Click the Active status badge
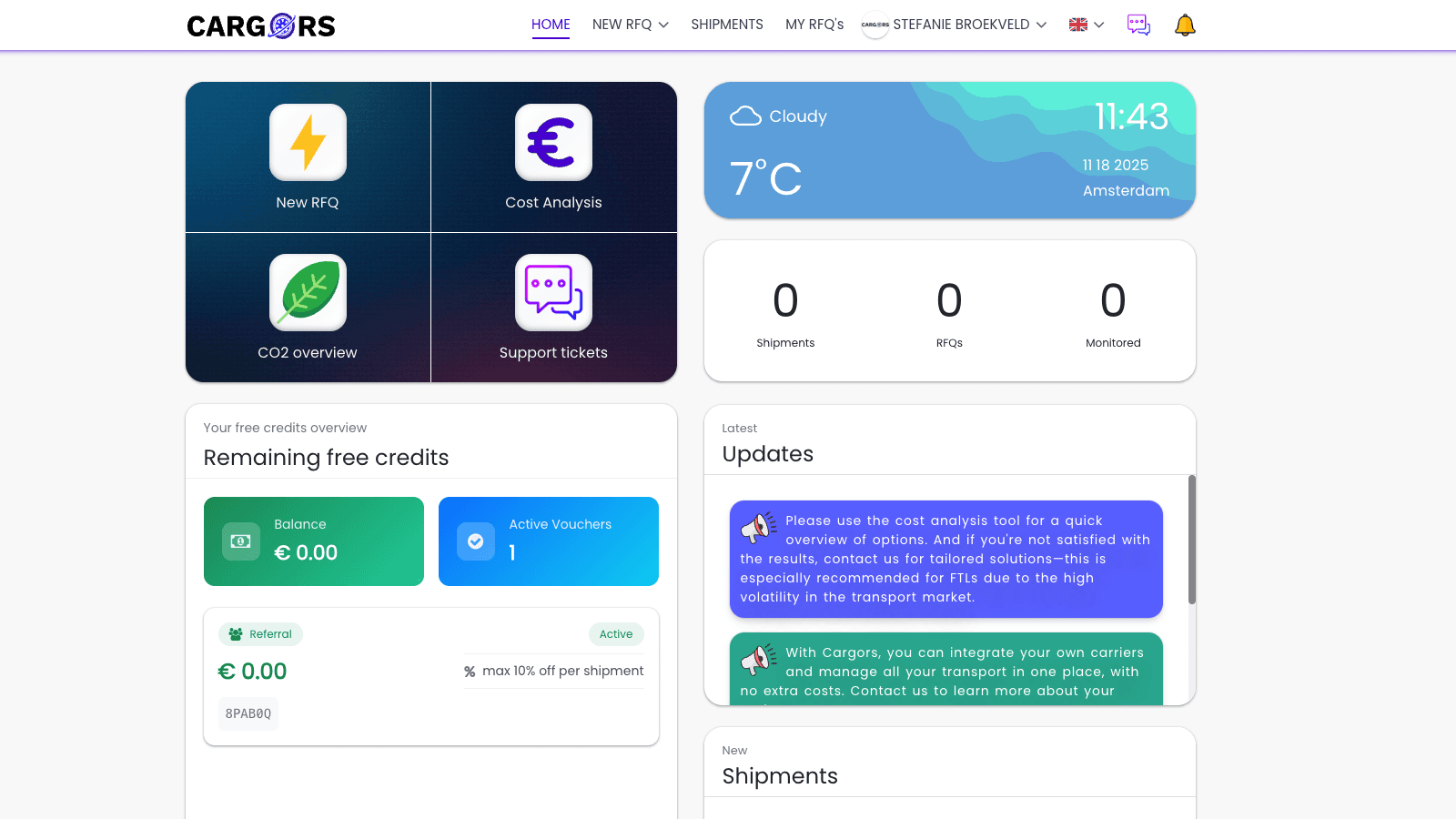This screenshot has height=819, width=1456. [x=616, y=634]
